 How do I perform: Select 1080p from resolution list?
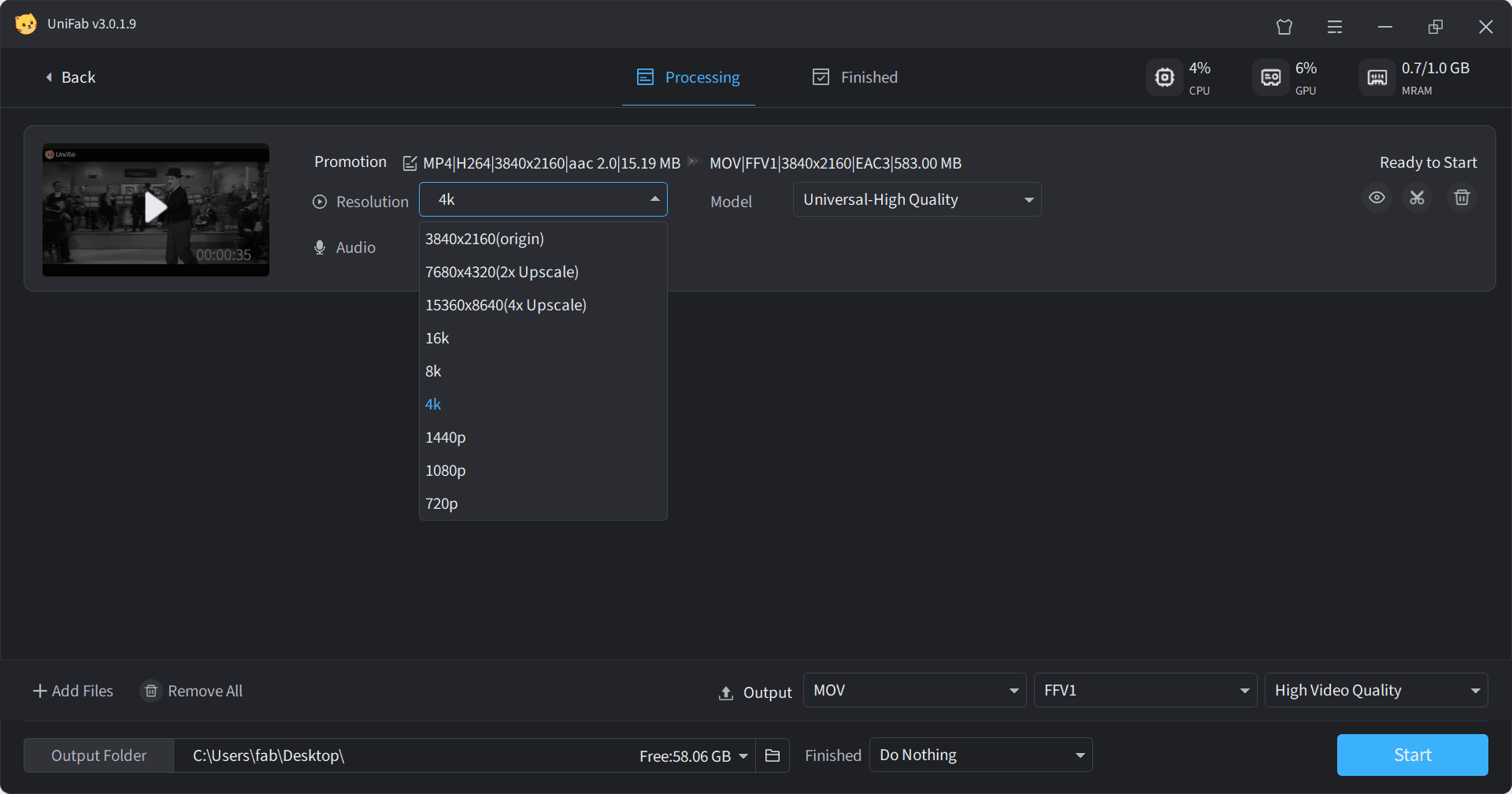point(543,470)
